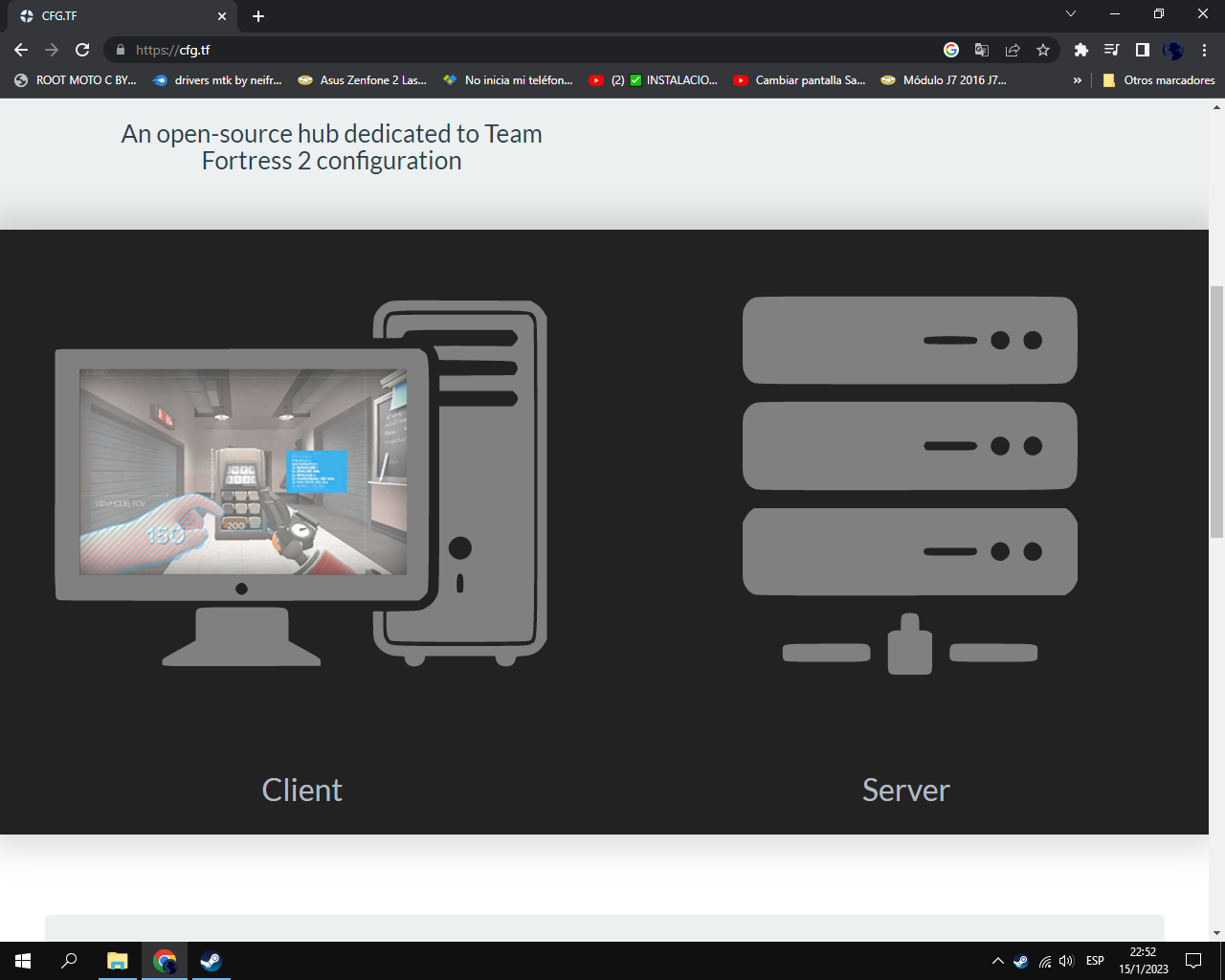The image size is (1225, 980).
Task: Open the Chrome profile avatar
Action: [1173, 50]
